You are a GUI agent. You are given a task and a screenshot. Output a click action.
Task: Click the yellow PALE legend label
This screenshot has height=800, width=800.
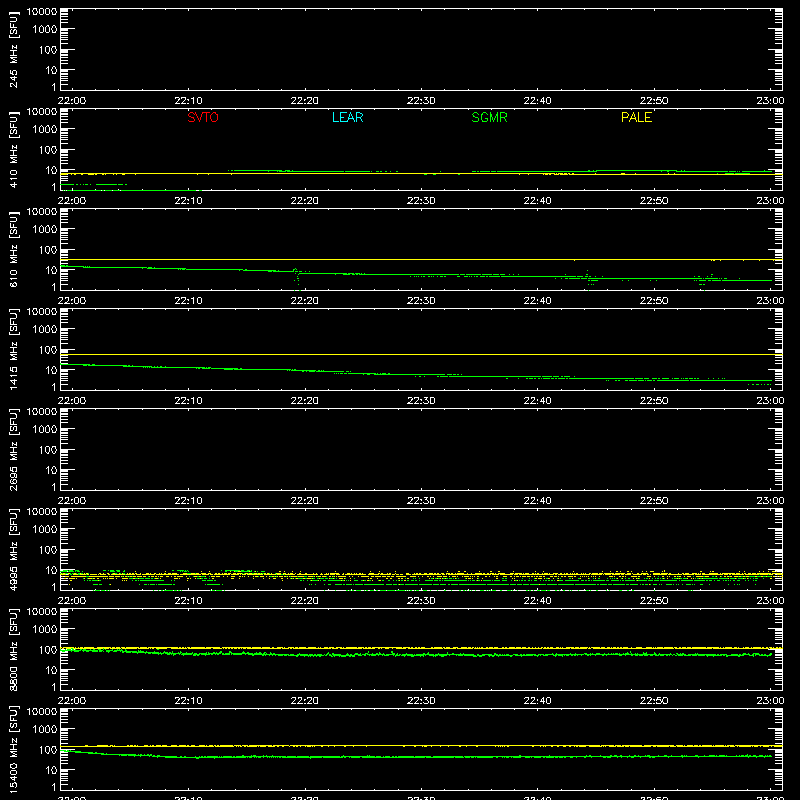[x=636, y=117]
